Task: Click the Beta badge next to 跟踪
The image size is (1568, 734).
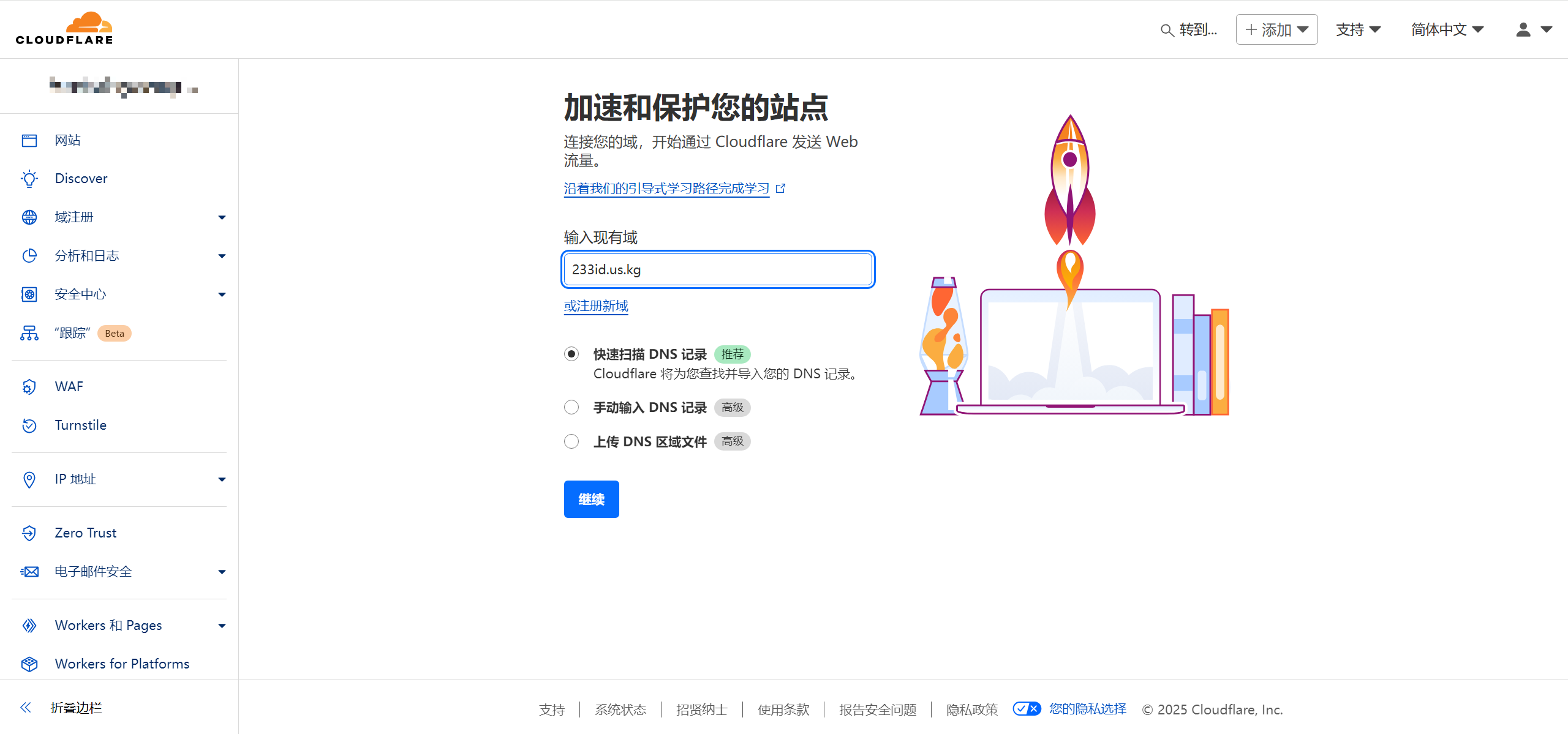Action: (x=115, y=333)
